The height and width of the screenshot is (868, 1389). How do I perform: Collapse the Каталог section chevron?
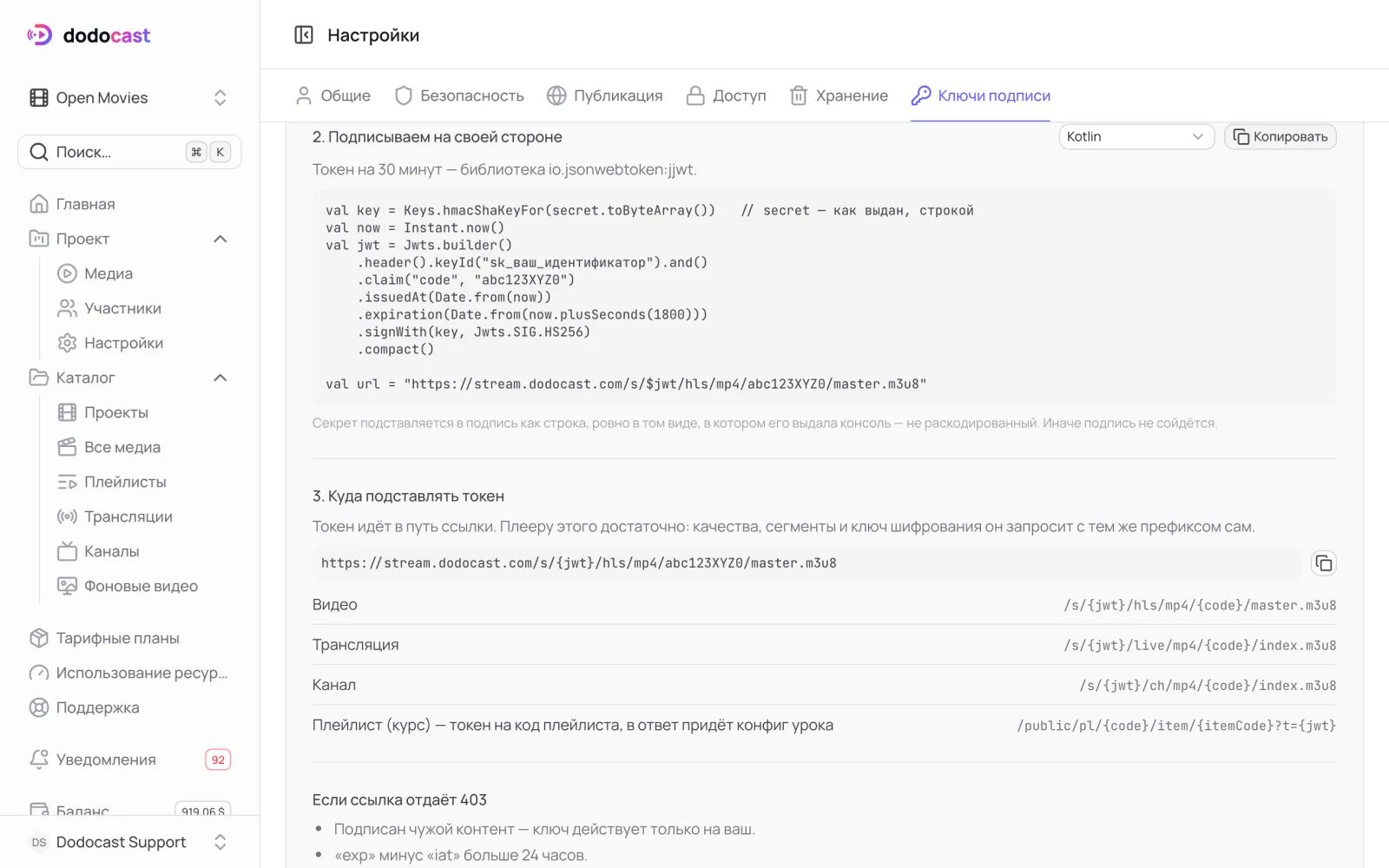coord(221,378)
